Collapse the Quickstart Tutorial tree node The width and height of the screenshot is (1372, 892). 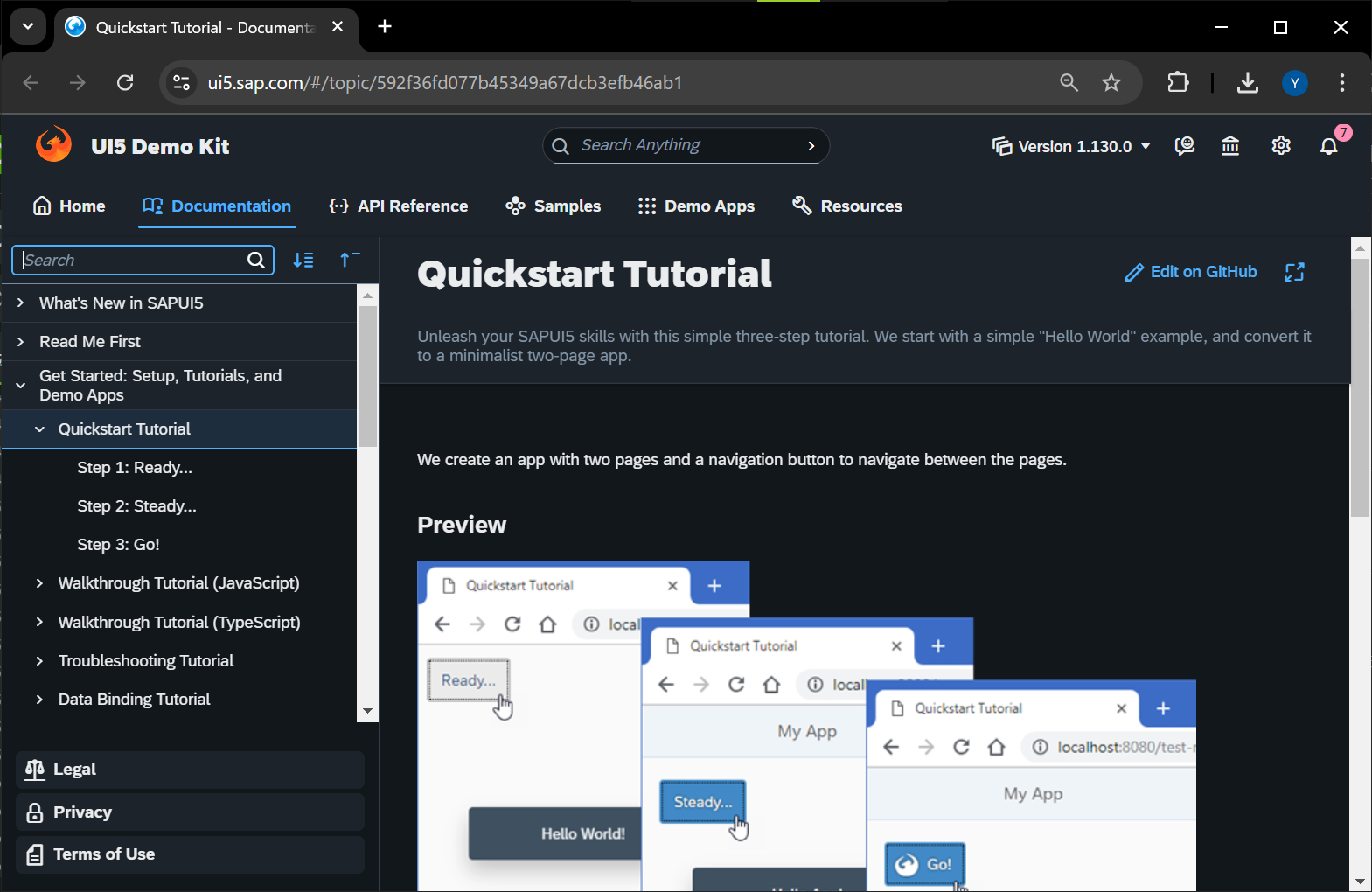pos(39,429)
